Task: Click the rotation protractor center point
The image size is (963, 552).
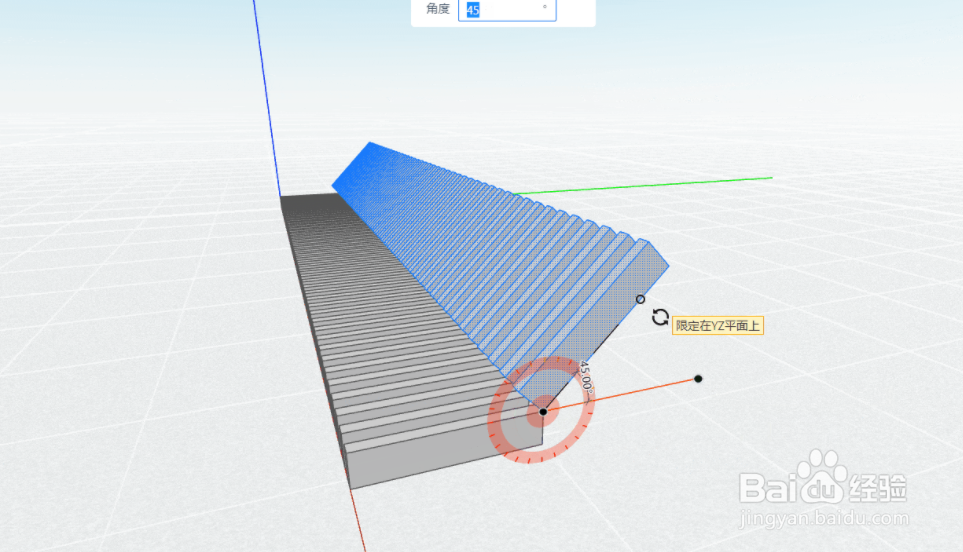Action: 543,411
